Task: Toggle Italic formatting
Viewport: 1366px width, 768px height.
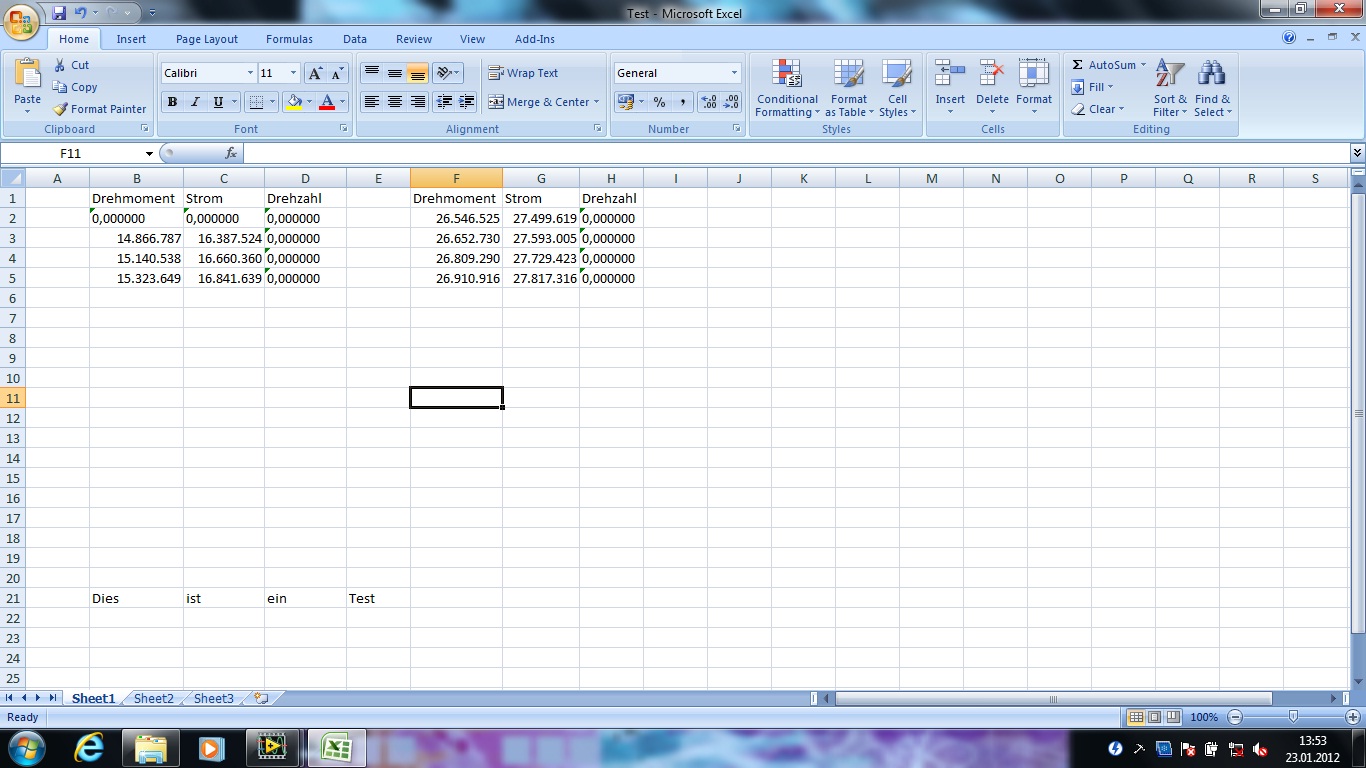Action: point(195,102)
